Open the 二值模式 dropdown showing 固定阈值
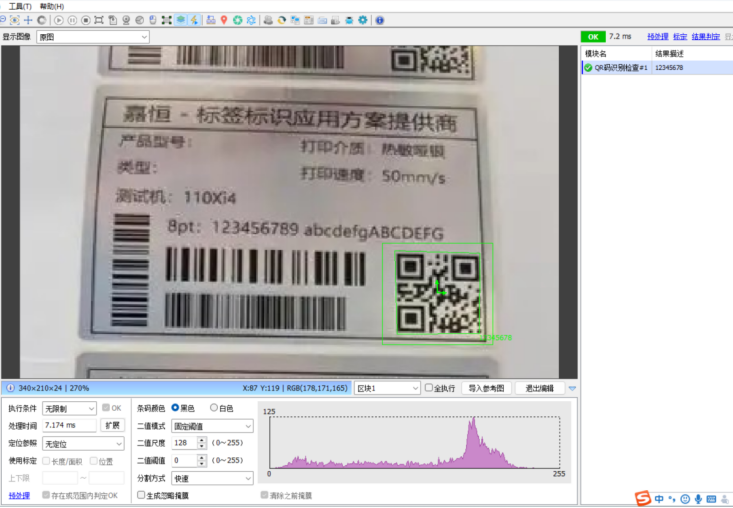The image size is (733, 508). point(212,426)
